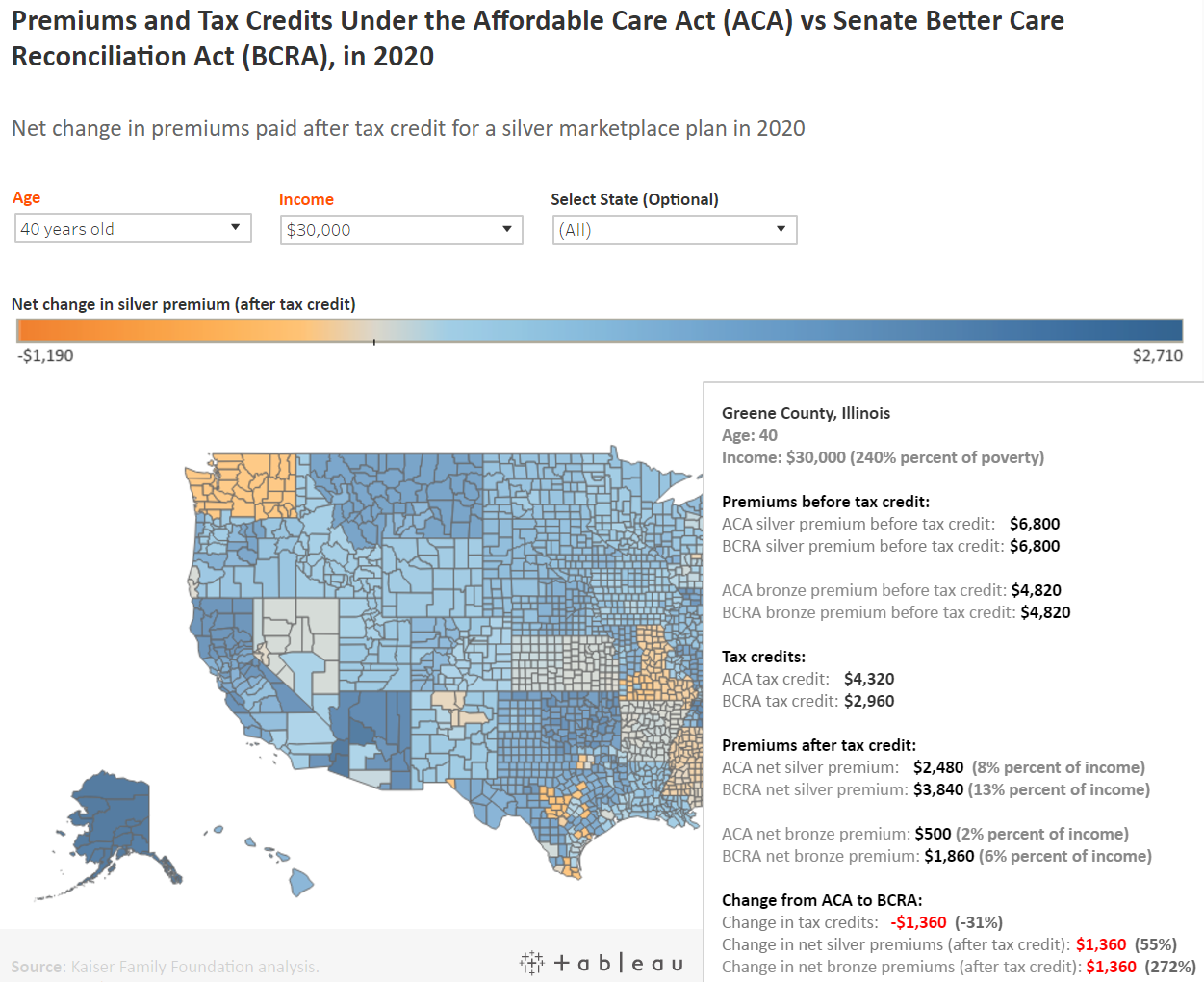The height and width of the screenshot is (982, 1204).
Task: Click the Select State dropdown arrow
Action: point(781,229)
